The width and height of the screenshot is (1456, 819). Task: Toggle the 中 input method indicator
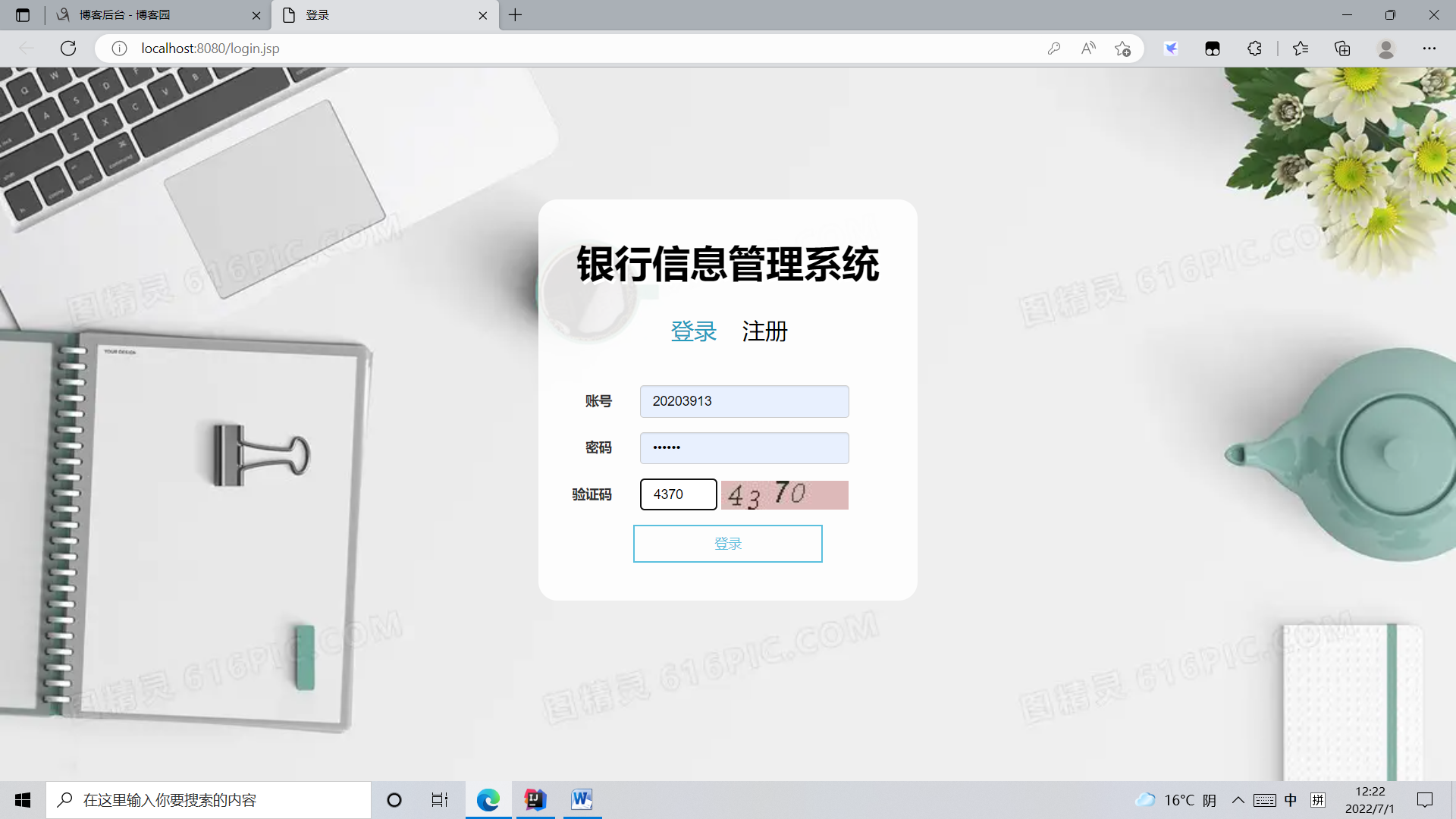click(x=1291, y=800)
